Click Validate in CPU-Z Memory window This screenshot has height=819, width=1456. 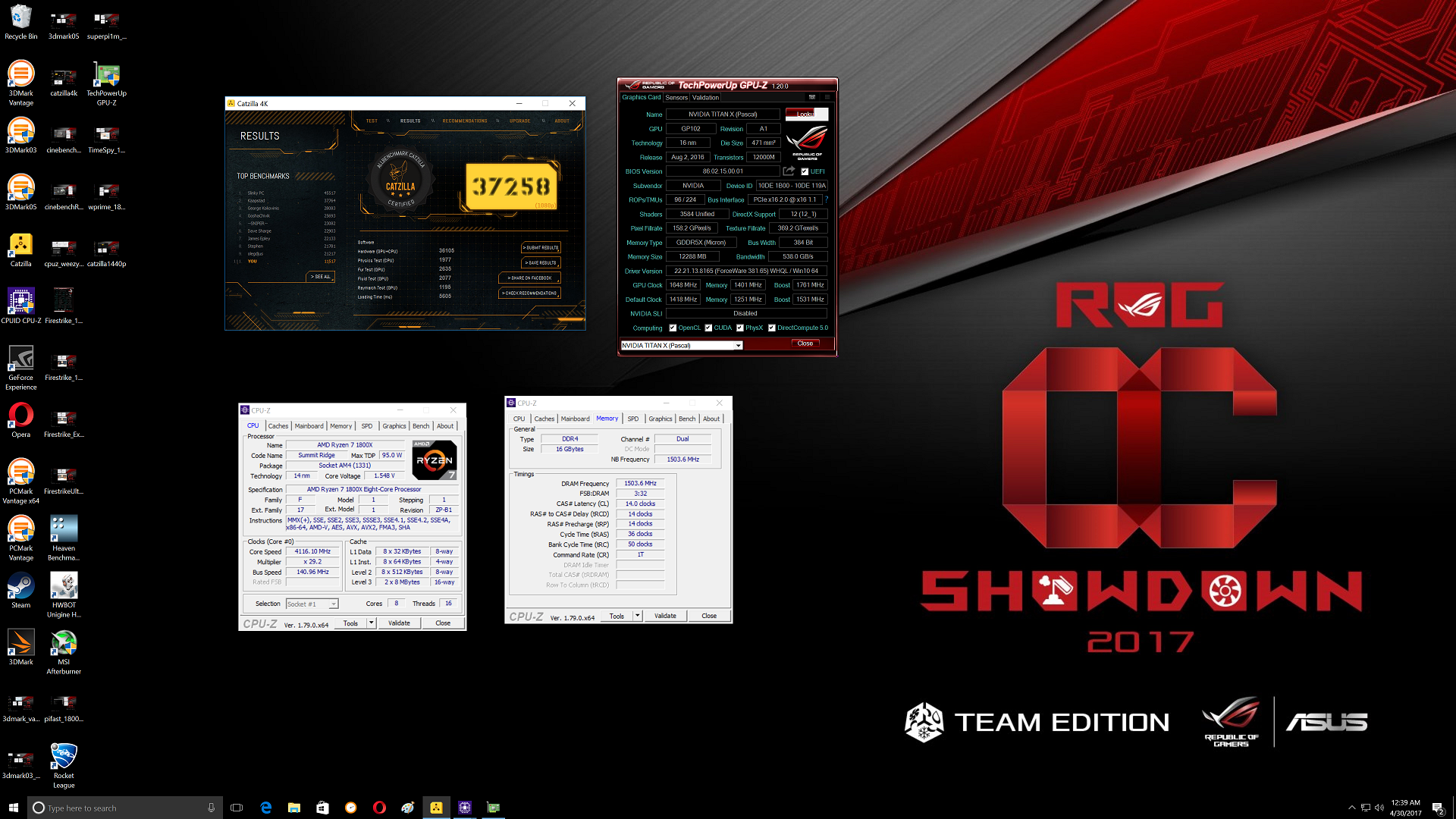665,615
